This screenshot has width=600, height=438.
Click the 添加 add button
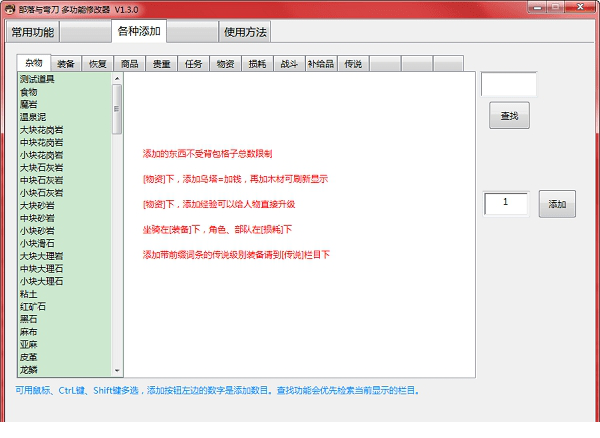pyautogui.click(x=557, y=204)
